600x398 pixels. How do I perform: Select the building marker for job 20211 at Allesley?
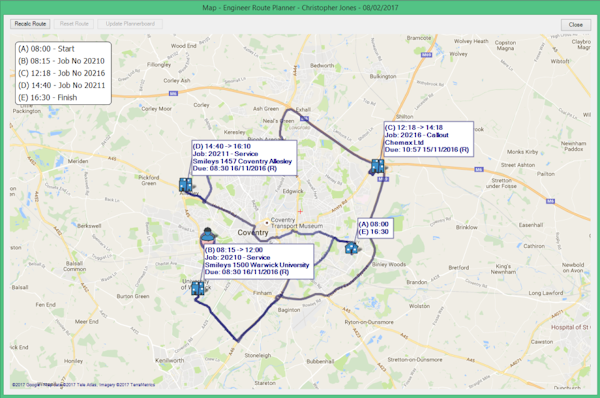click(x=186, y=185)
